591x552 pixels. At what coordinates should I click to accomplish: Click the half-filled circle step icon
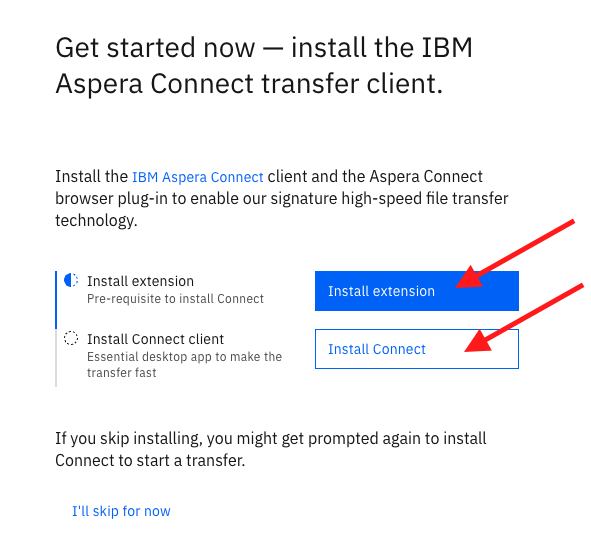click(71, 280)
